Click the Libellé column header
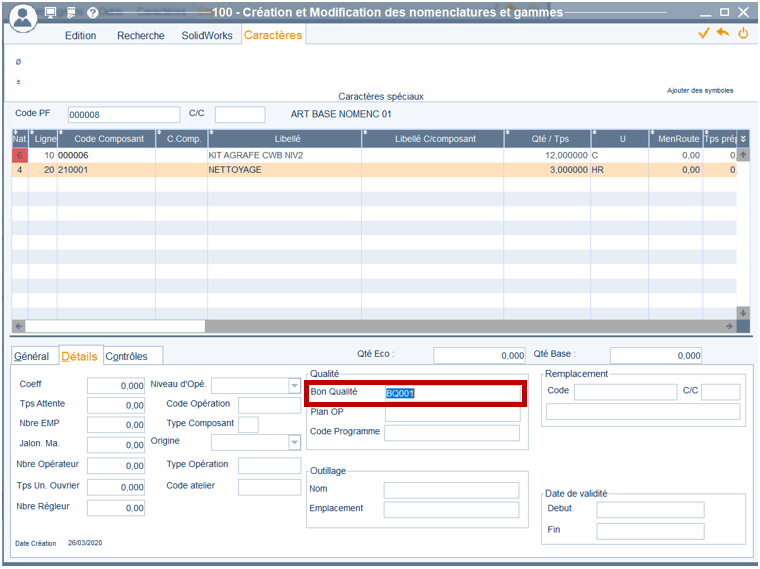Image resolution: width=760 pixels, height=569 pixels. click(x=285, y=139)
